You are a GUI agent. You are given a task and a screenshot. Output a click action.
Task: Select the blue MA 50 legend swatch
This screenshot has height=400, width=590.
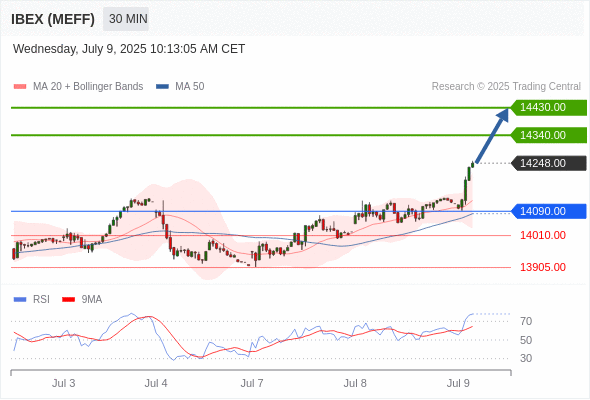[x=162, y=87]
